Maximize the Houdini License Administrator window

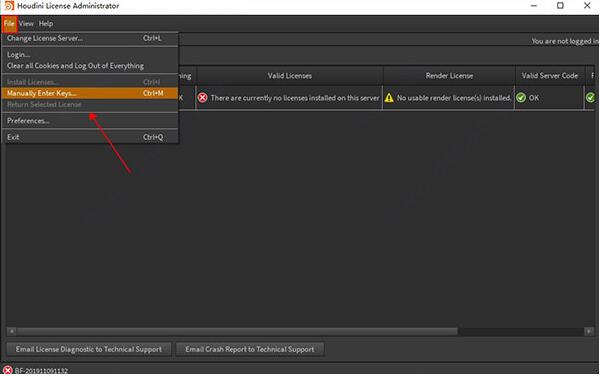560,5
